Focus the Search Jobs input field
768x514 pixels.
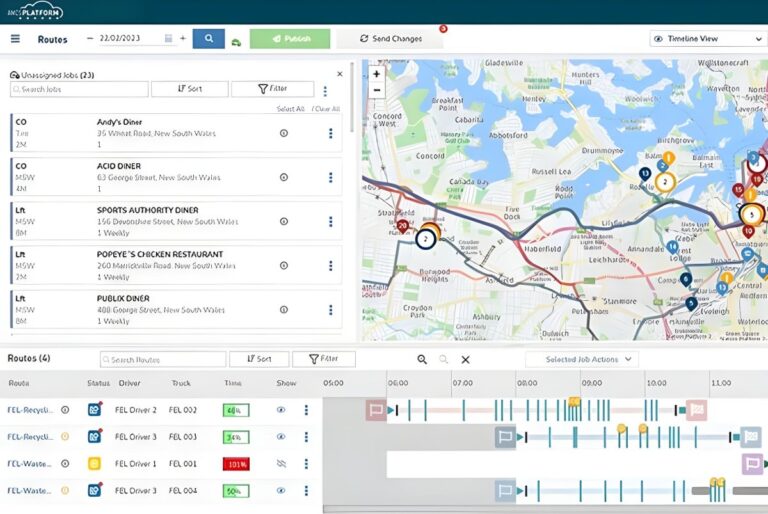79,89
